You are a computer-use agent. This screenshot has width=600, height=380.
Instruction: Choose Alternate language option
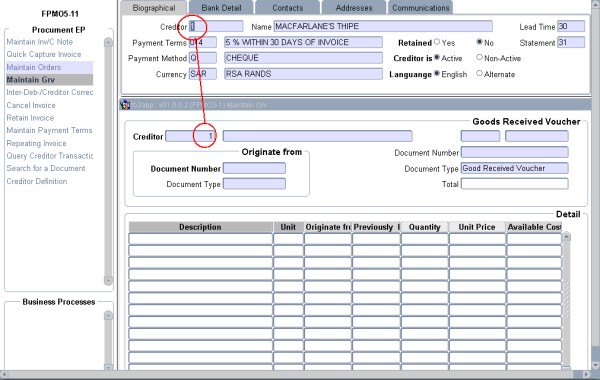pyautogui.click(x=479, y=73)
